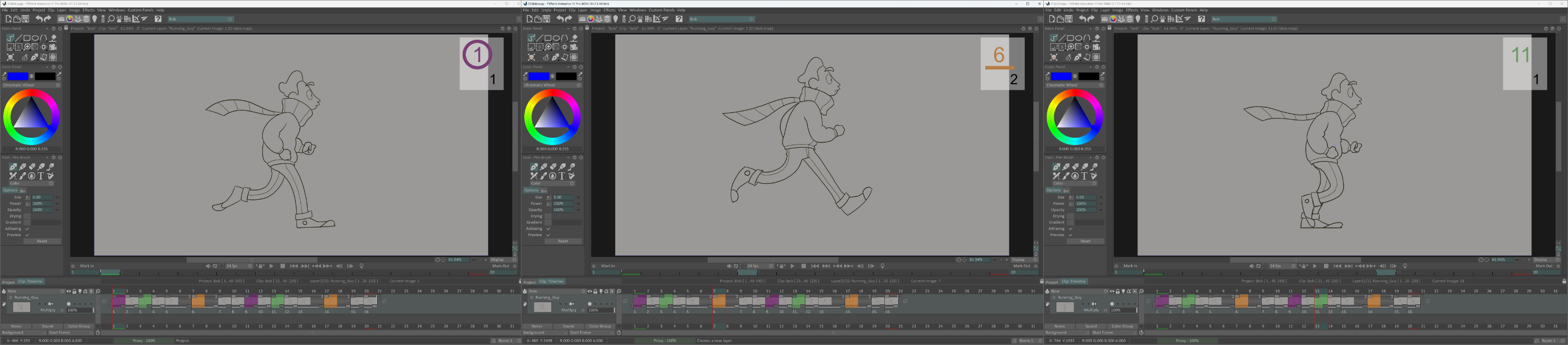
Task: Click magnifier search icon in left toolbar
Action: (x=111, y=19)
